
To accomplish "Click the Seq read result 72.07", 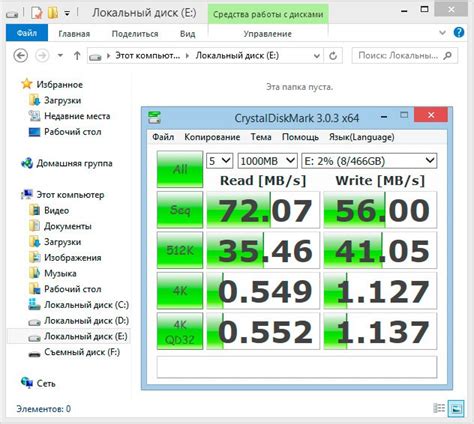I will [x=263, y=210].
